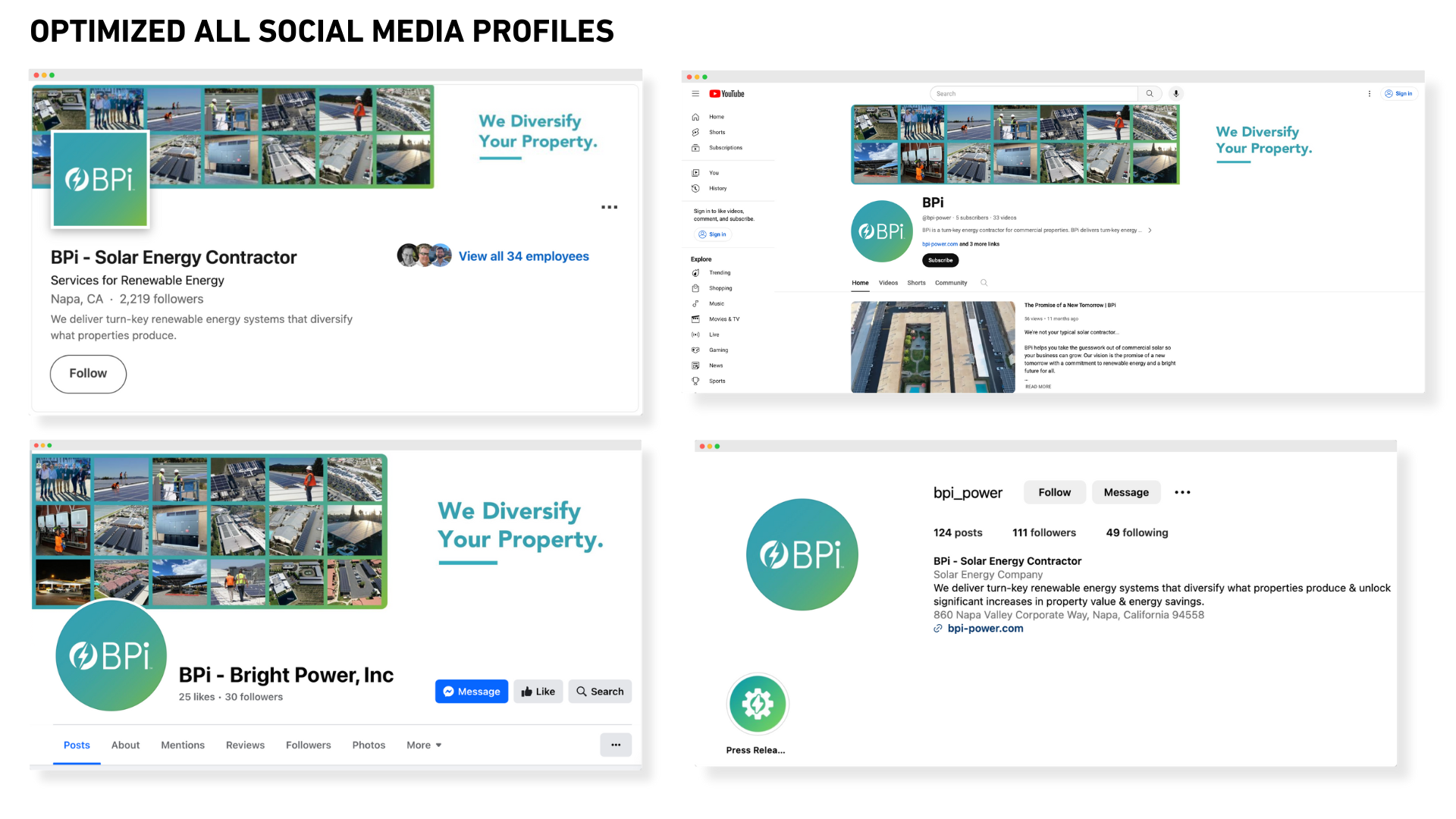Click the Facebook page Search button
The image size is (1456, 819).
coord(600,692)
